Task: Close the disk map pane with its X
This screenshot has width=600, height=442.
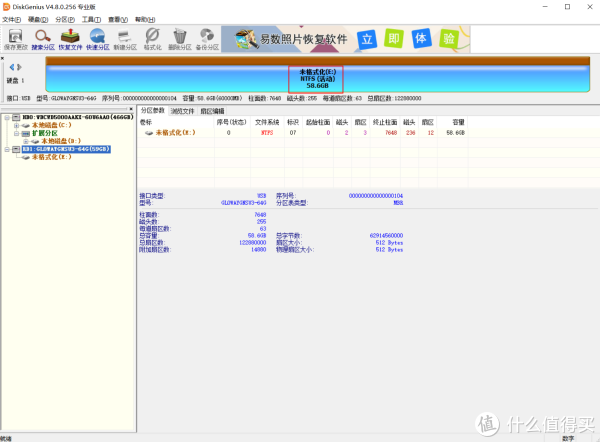Action: (x=2, y=59)
